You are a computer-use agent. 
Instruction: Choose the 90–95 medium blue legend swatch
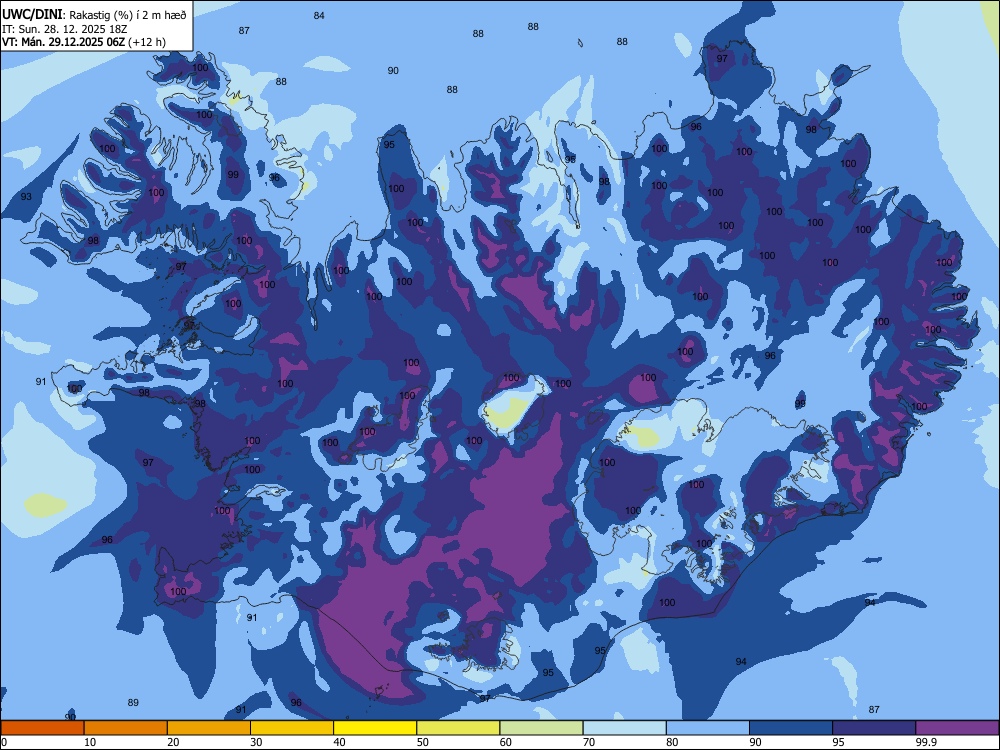(x=791, y=728)
